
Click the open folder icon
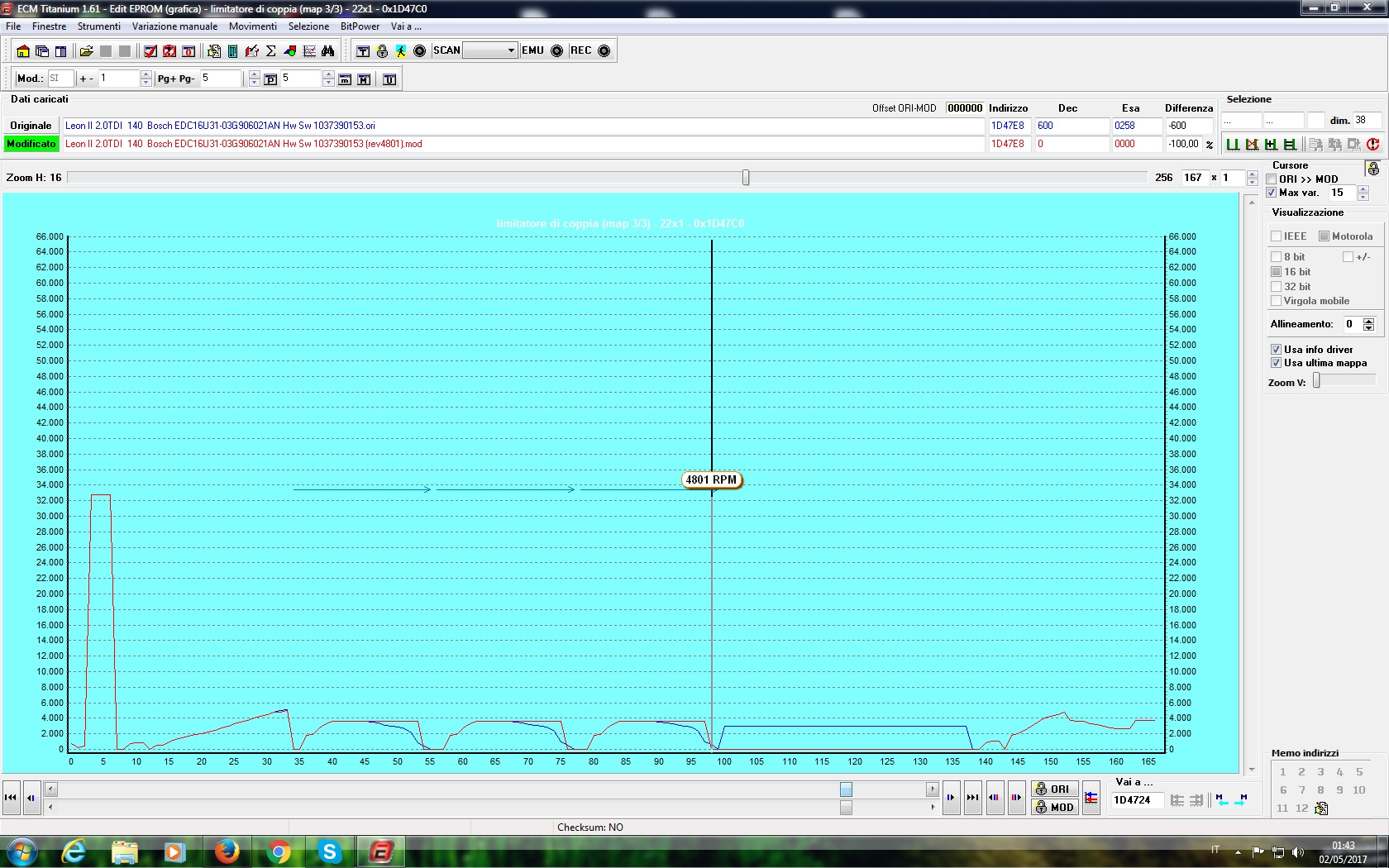(x=86, y=51)
